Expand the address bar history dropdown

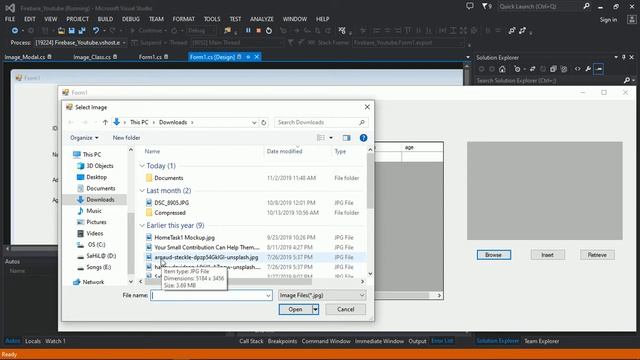254,122
